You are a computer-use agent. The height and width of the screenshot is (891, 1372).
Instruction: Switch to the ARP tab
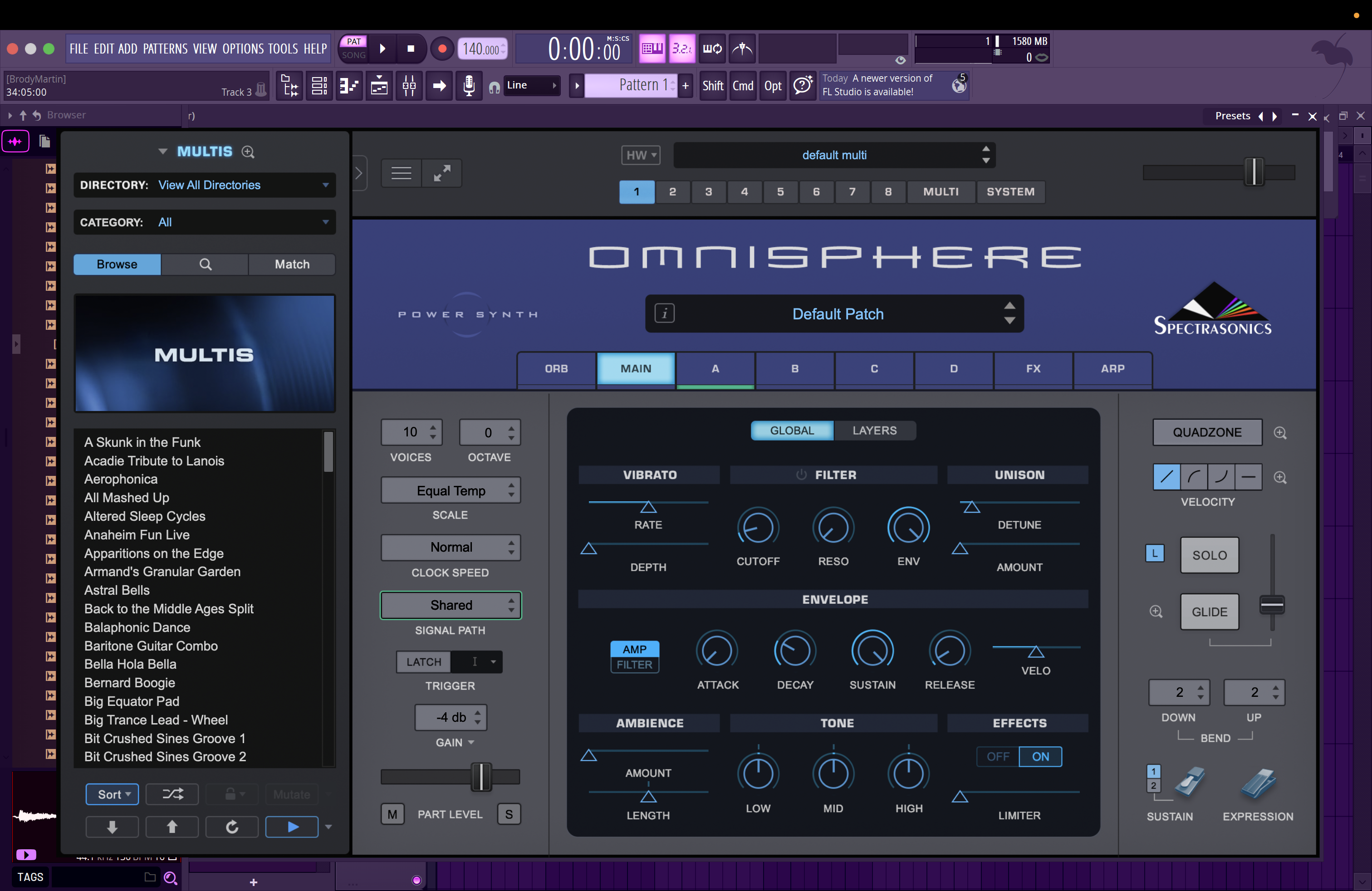pos(1112,369)
